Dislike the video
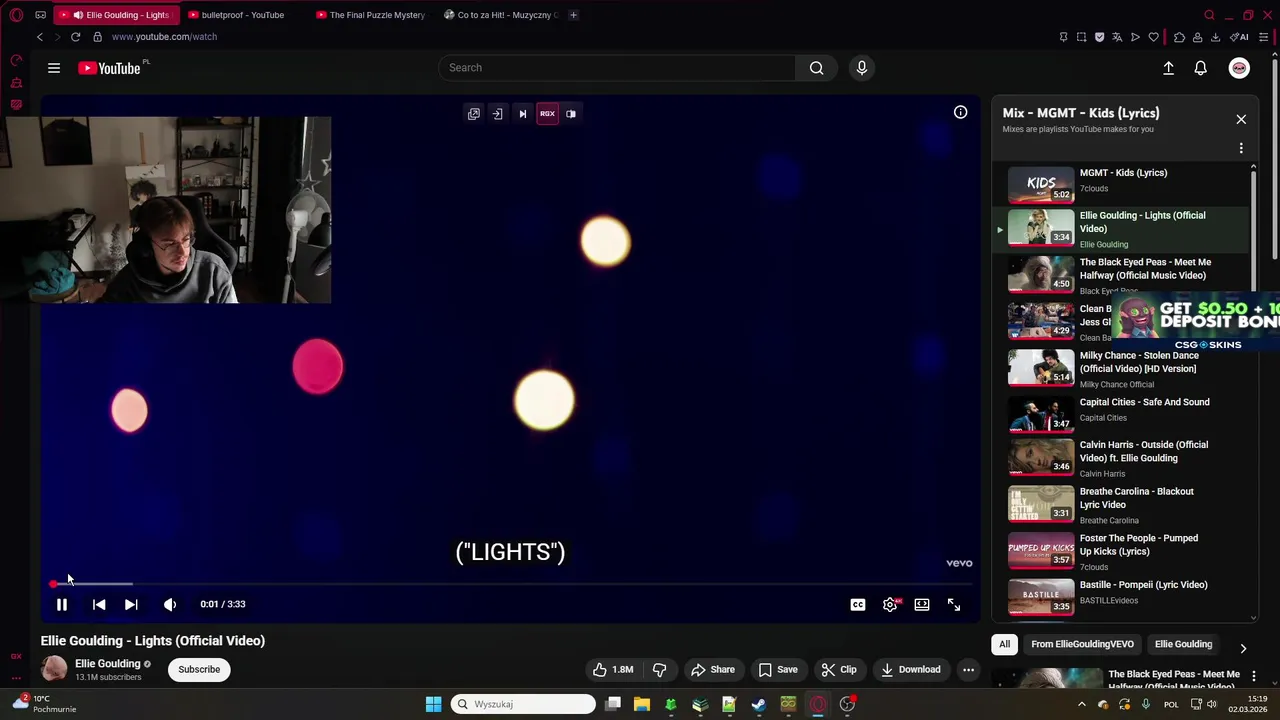This screenshot has height=720, width=1280. click(x=659, y=669)
